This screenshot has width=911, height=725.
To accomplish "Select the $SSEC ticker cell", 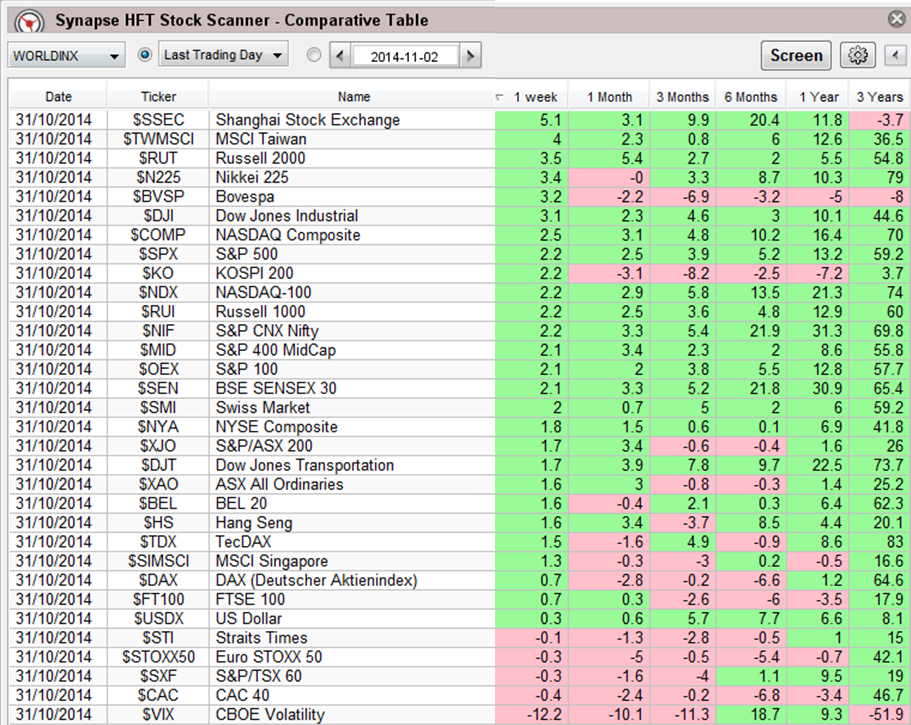I will (158, 120).
